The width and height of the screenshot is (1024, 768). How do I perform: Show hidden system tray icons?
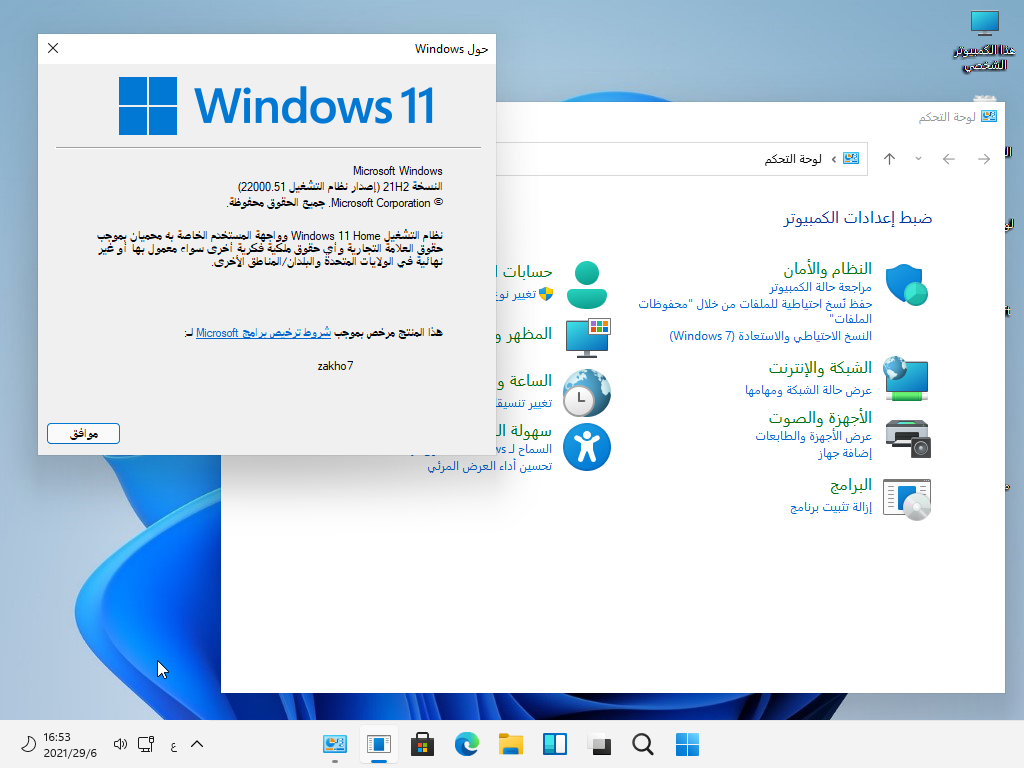point(197,744)
